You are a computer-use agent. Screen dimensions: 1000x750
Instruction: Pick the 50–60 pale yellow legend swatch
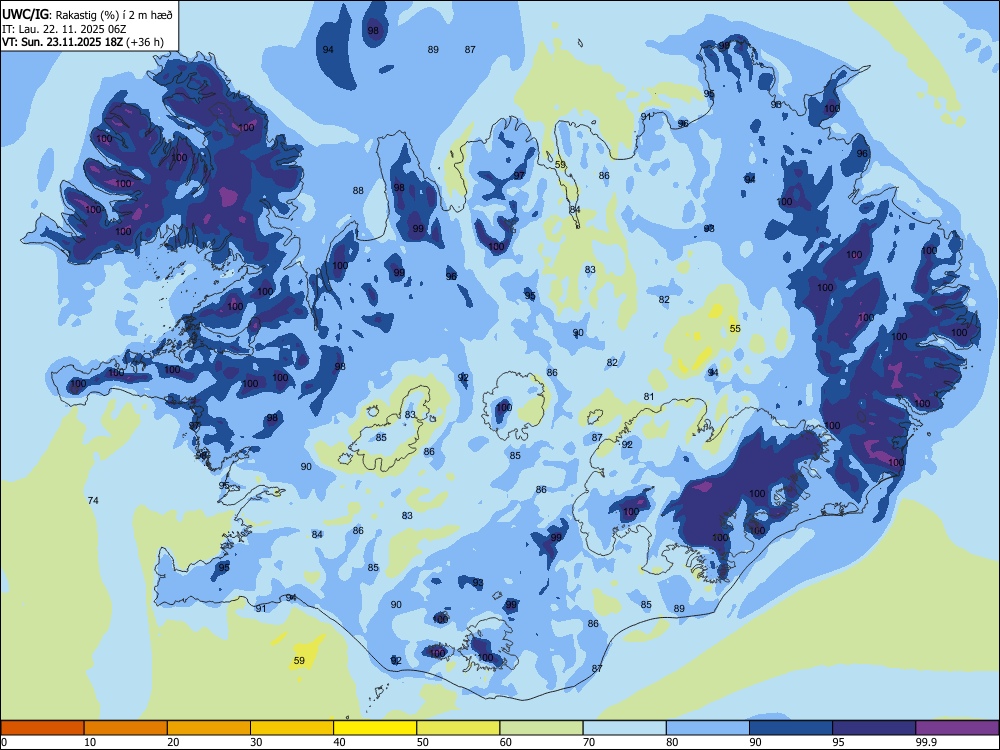tap(458, 728)
